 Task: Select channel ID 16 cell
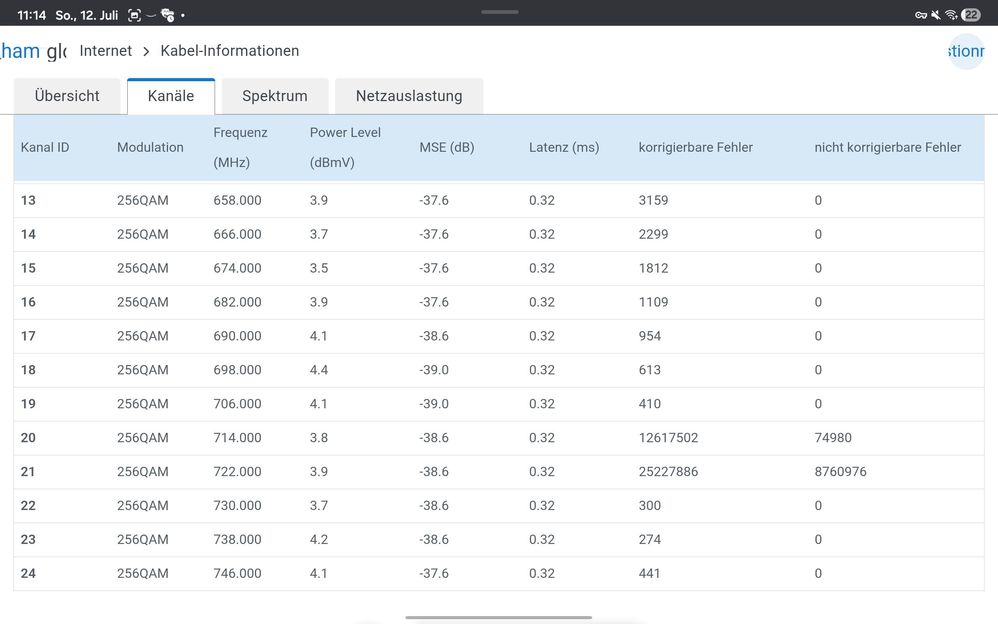click(28, 302)
